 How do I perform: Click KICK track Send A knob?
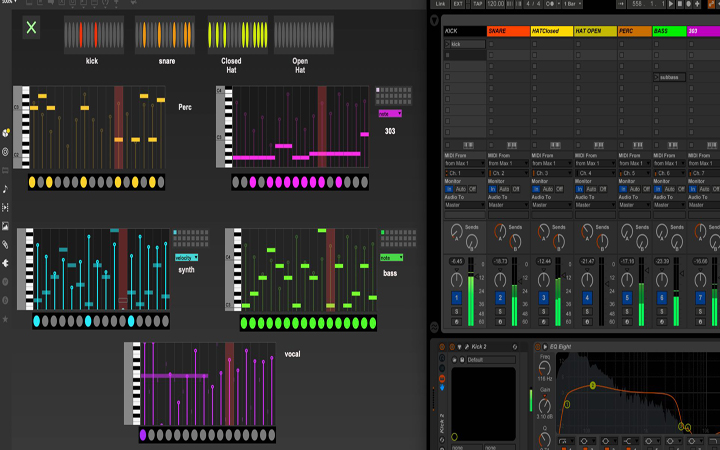pos(456,231)
